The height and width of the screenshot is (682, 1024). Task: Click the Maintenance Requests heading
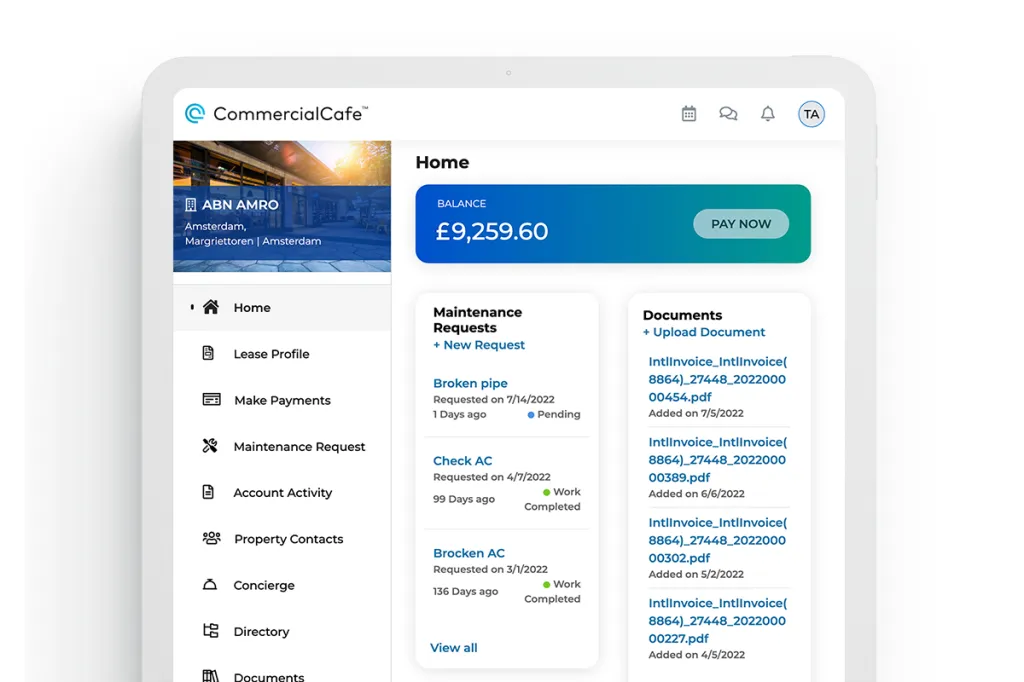[x=477, y=320]
